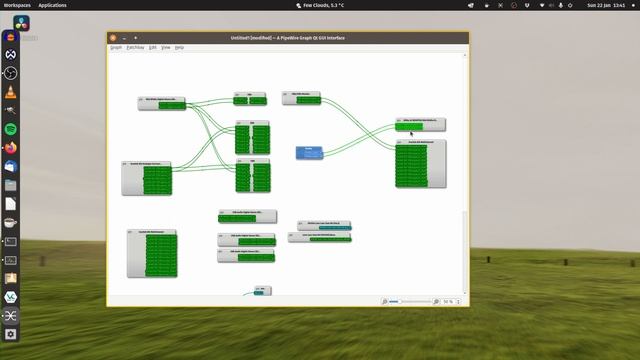Click the weather indicator Few Clouds
This screenshot has height=360, width=640.
[320, 5]
